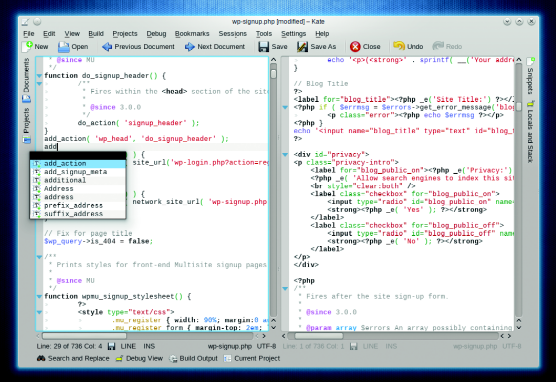Collapse the wpmu_signup_stylesheet function fold marker
The image size is (556, 382).
(x=39, y=297)
